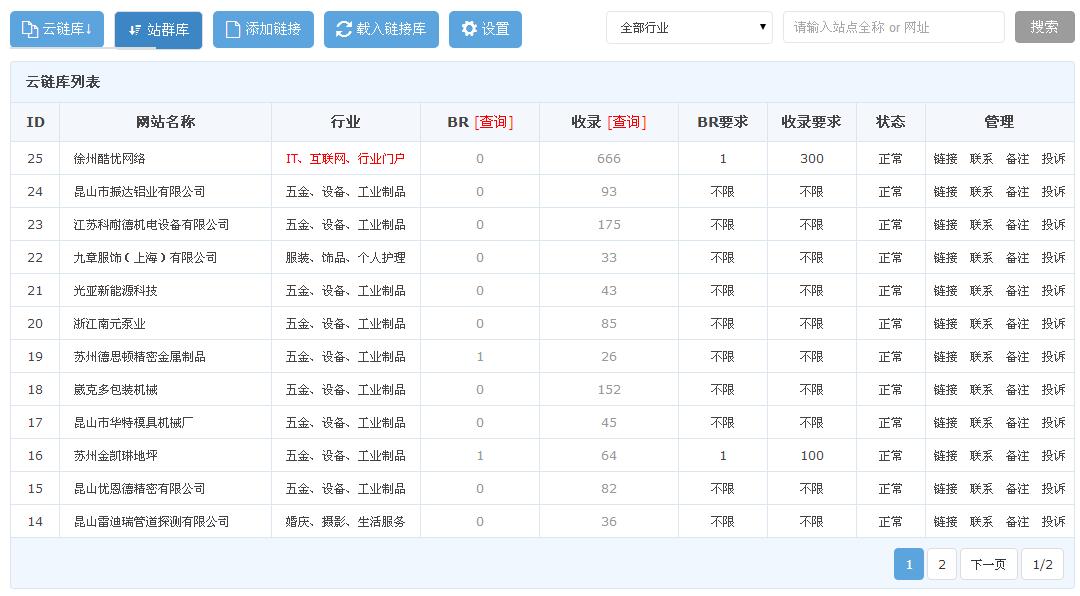
Task: Click the 下一页 next page button
Action: (x=988, y=565)
